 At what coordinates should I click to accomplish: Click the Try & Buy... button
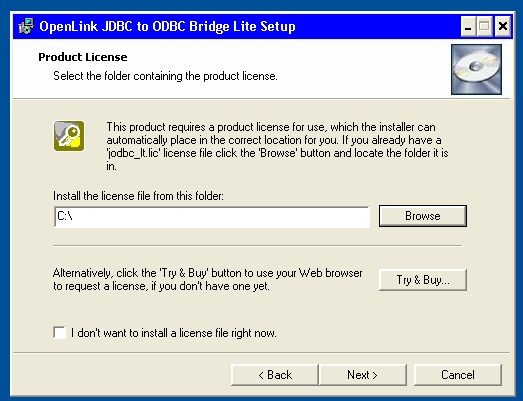pyautogui.click(x=423, y=280)
